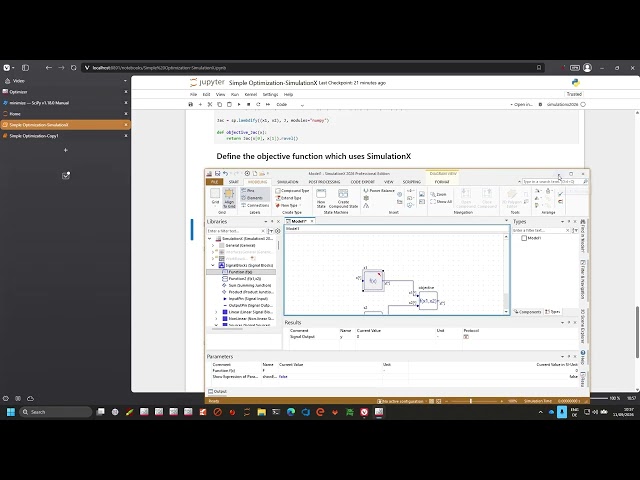Switch to the Components panel tab
Image resolution: width=640 pixels, height=480 pixels.
(527, 312)
